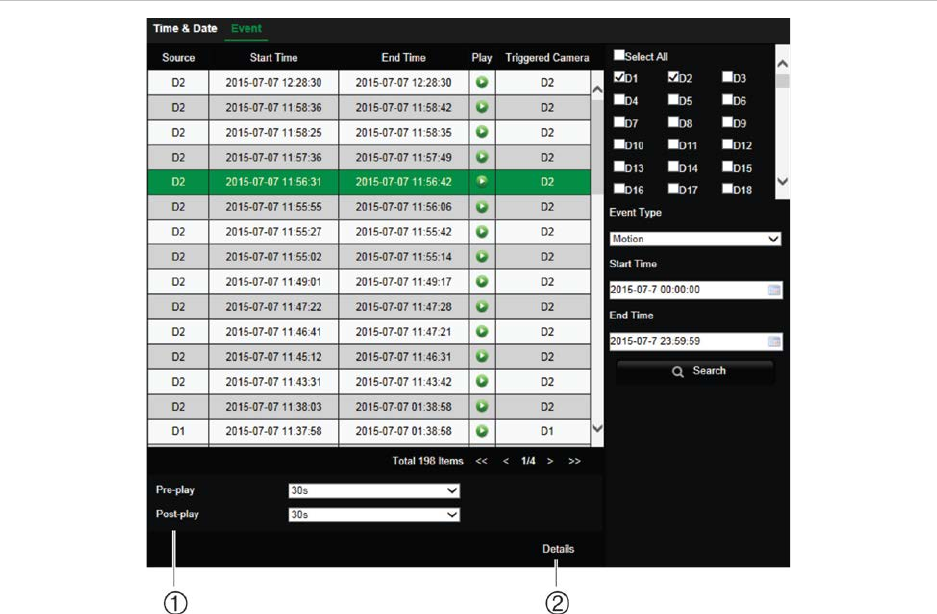Screen dimensions: 937x614
Task: Play the event starting 11:58:36
Action: pyautogui.click(x=482, y=108)
